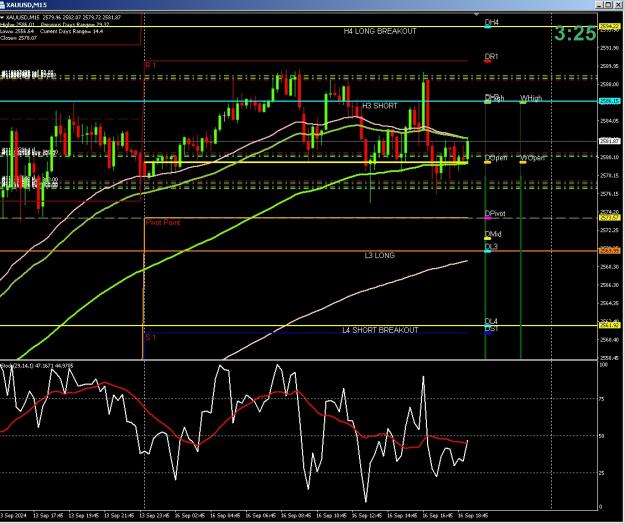Click the DH4 level marker label
The width and height of the screenshot is (625, 524).
pos(491,22)
